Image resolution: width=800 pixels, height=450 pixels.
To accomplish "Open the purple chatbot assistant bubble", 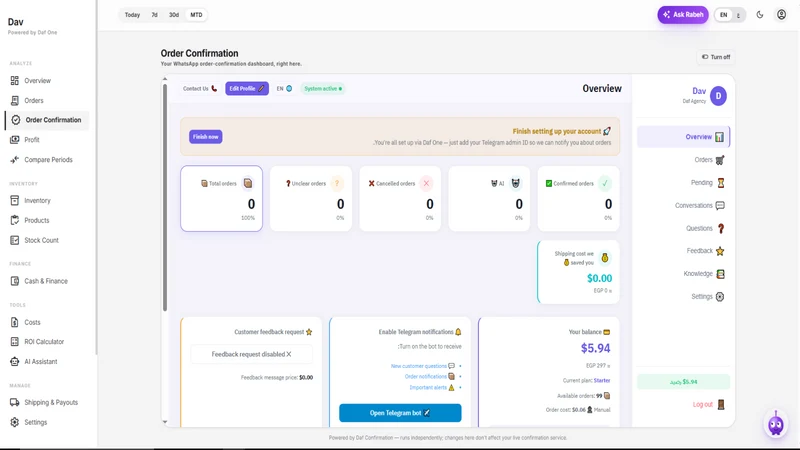I will point(776,423).
